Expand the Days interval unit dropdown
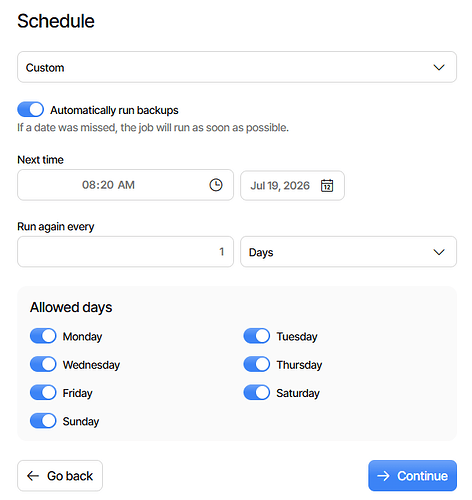Image resolution: width=472 pixels, height=500 pixels. coord(348,252)
